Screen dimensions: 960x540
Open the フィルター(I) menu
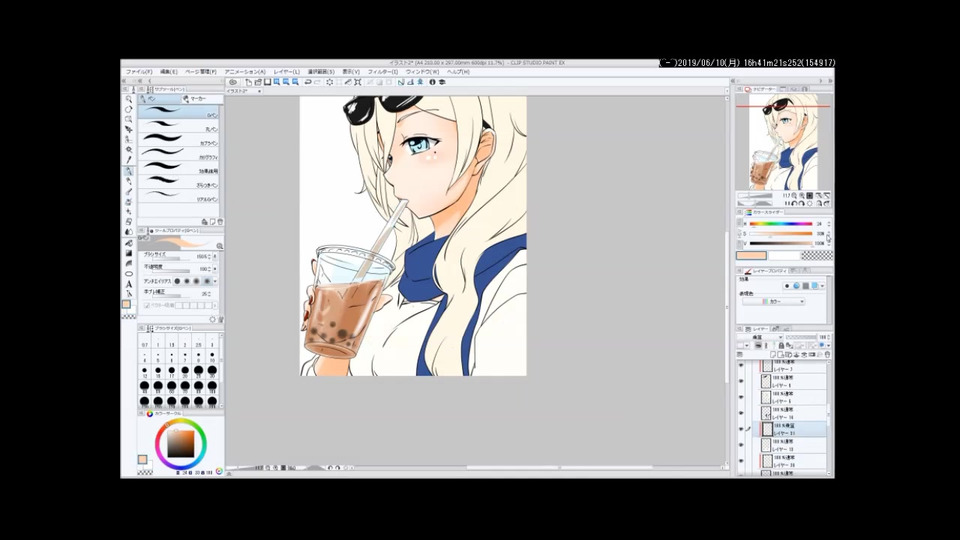[x=383, y=72]
